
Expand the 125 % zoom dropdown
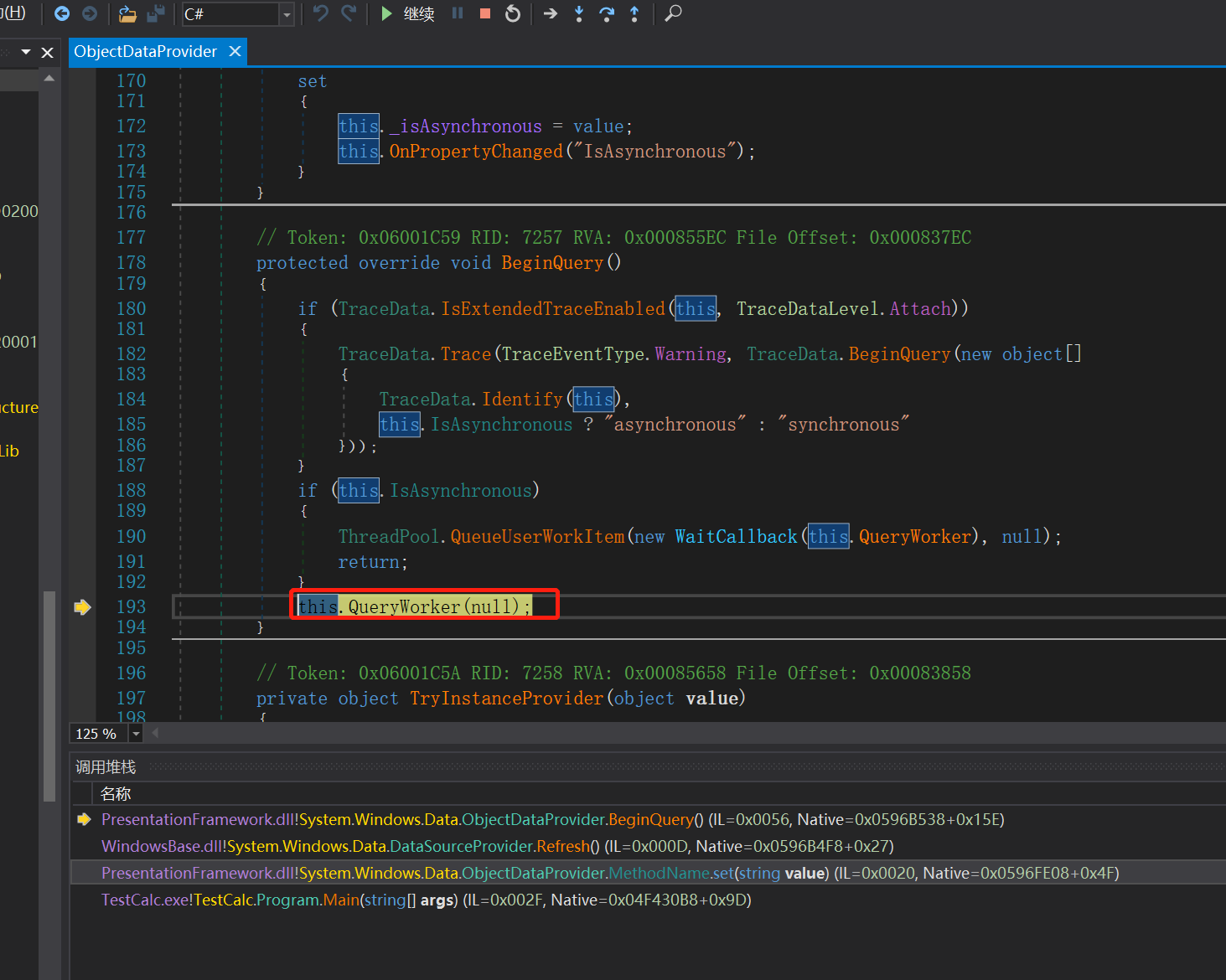click(136, 734)
